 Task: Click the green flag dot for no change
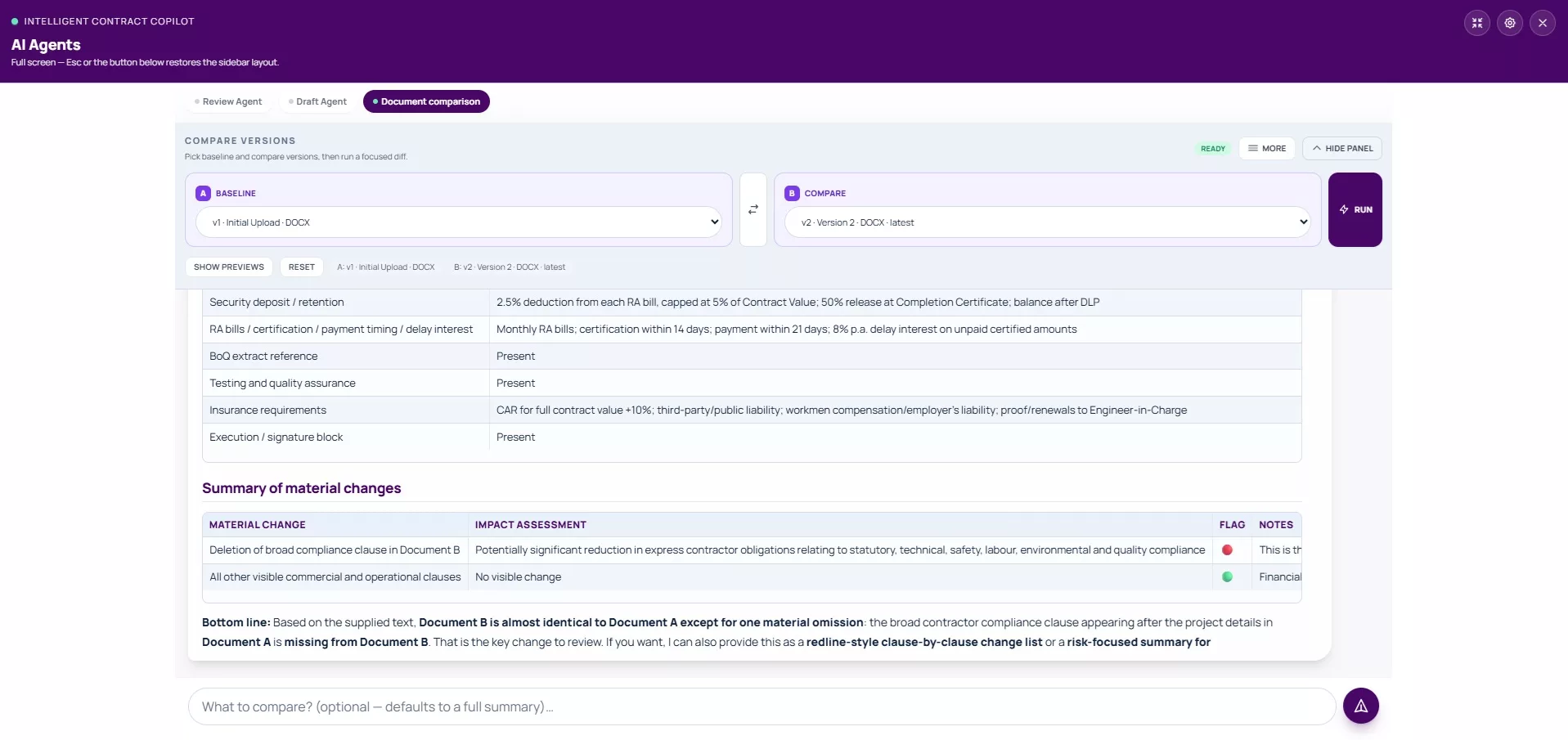pyautogui.click(x=1227, y=577)
